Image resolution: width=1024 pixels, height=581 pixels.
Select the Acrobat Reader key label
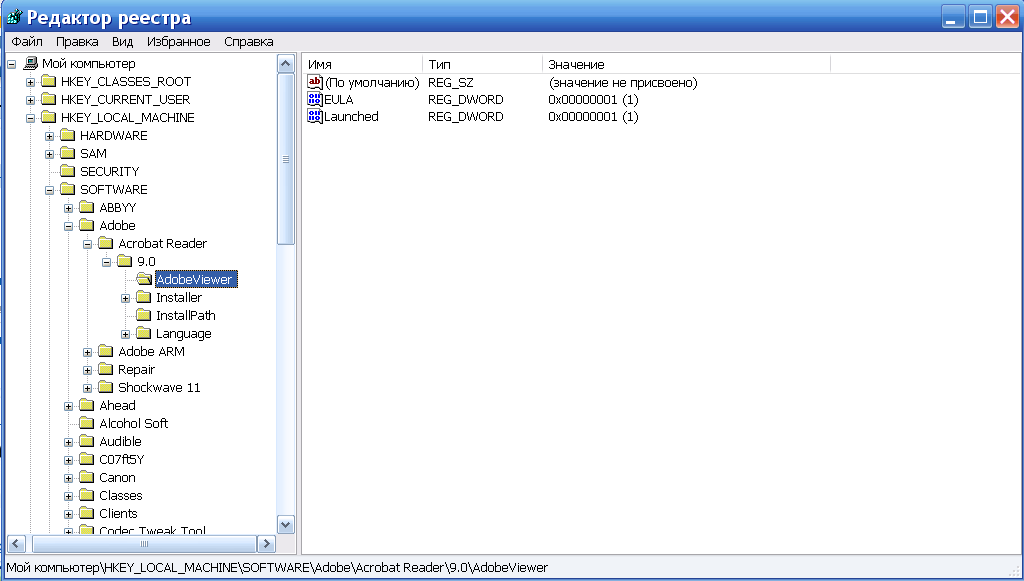coord(163,243)
